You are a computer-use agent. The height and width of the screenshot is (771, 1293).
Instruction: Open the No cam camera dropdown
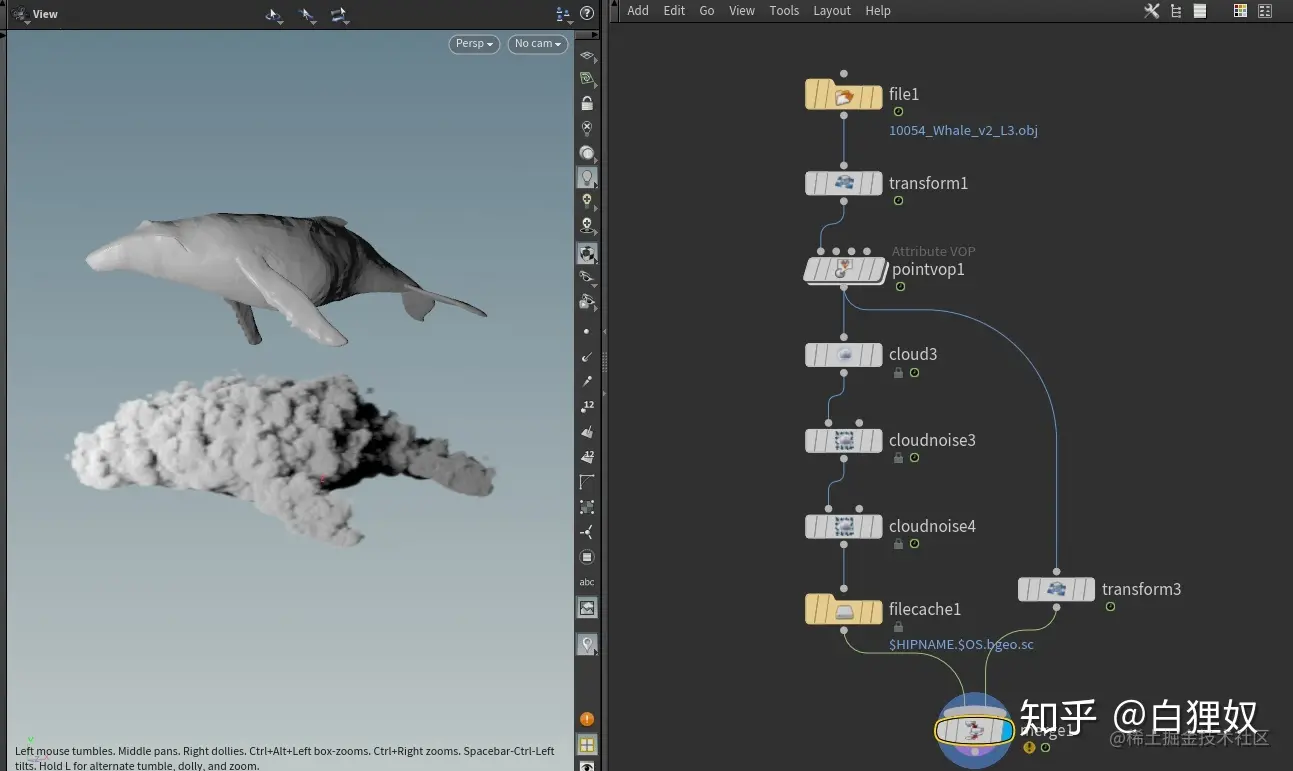(537, 44)
